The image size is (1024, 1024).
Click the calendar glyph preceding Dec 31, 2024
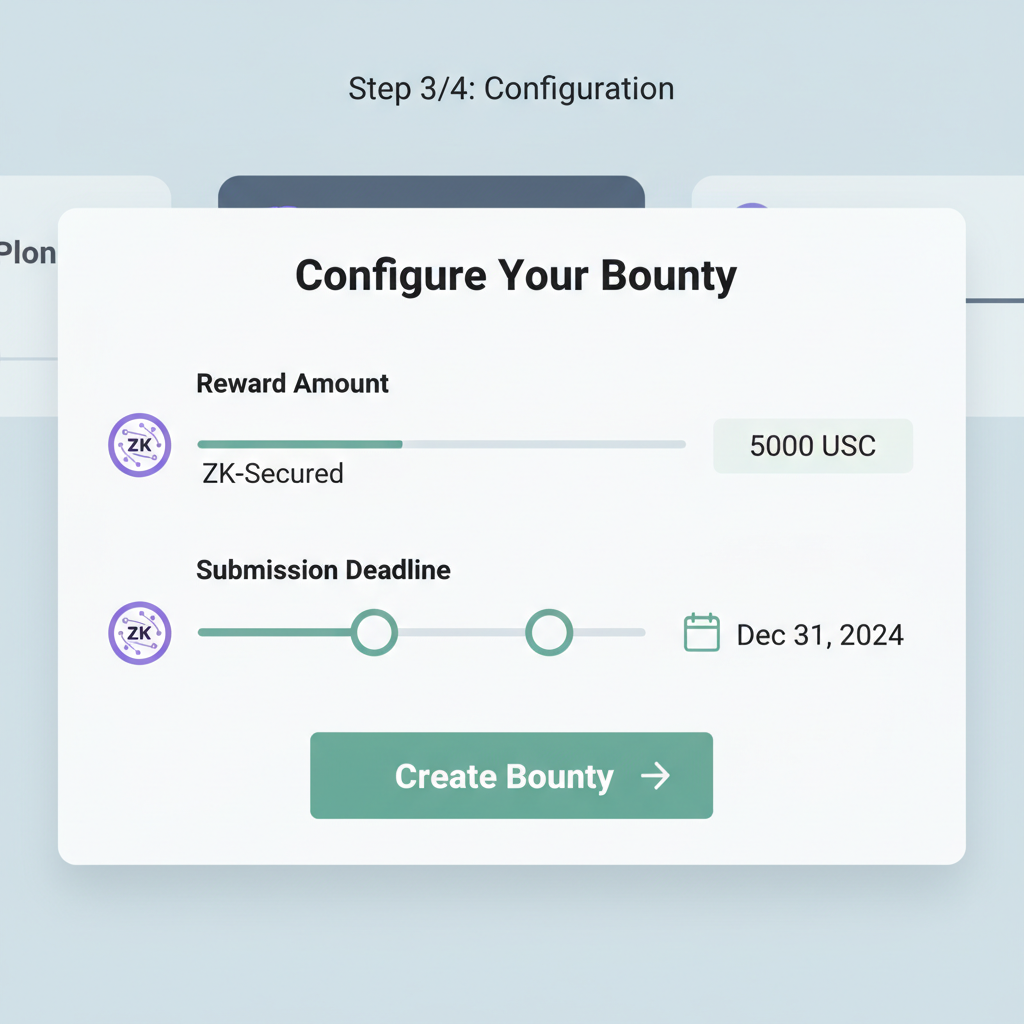(x=702, y=633)
